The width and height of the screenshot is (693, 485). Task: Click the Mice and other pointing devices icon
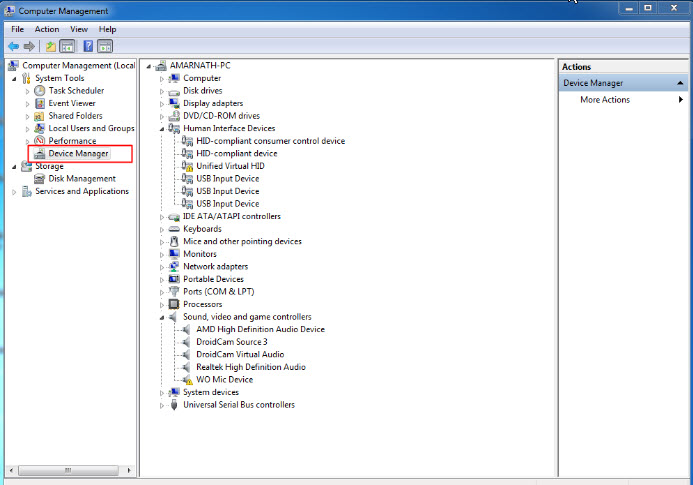click(174, 241)
